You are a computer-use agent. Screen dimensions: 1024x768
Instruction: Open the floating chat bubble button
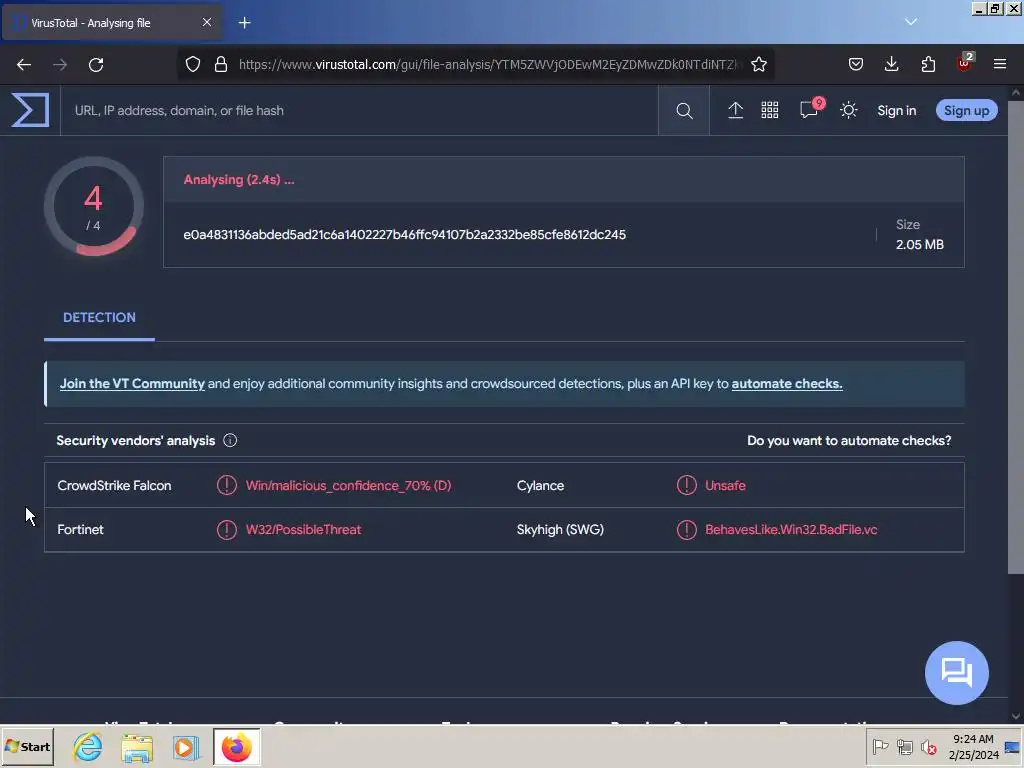point(957,673)
